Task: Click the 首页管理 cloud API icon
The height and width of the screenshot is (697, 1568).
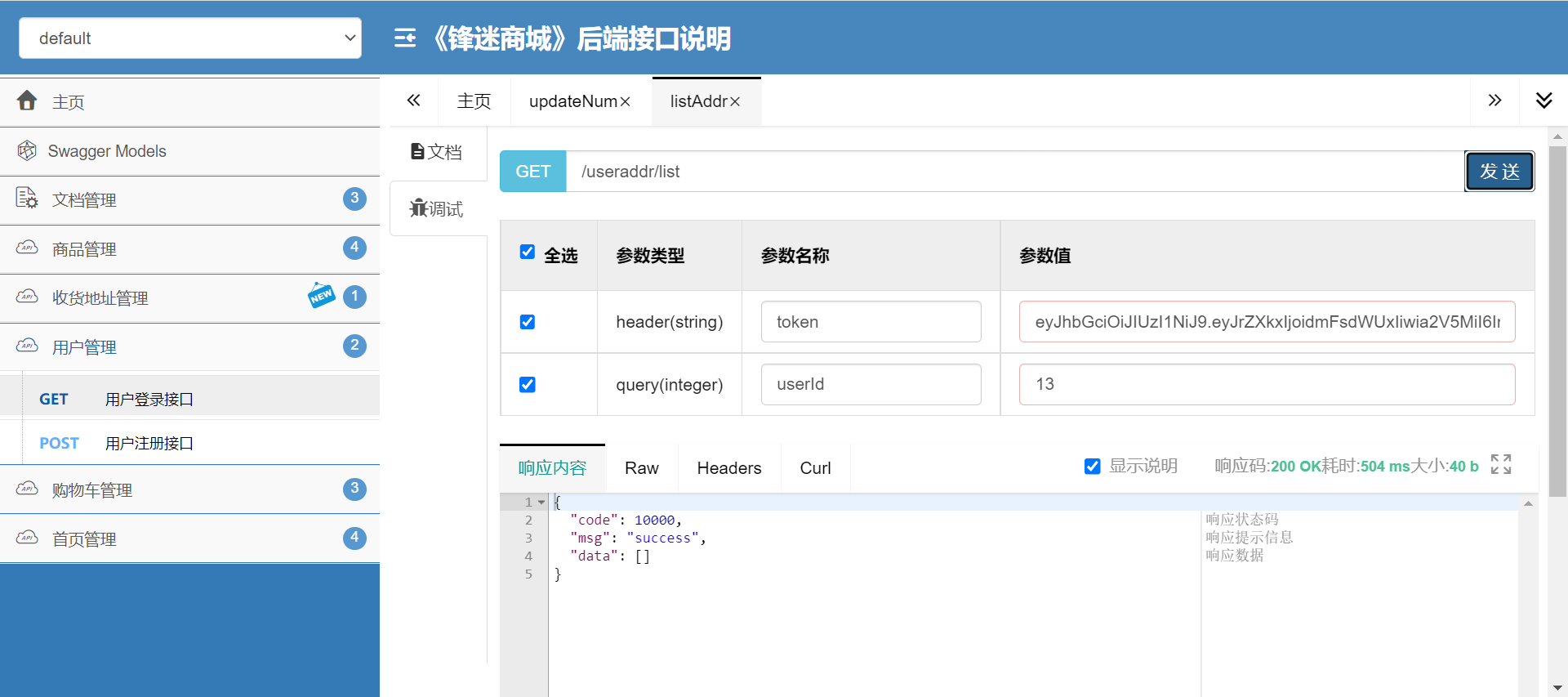Action: [x=27, y=538]
